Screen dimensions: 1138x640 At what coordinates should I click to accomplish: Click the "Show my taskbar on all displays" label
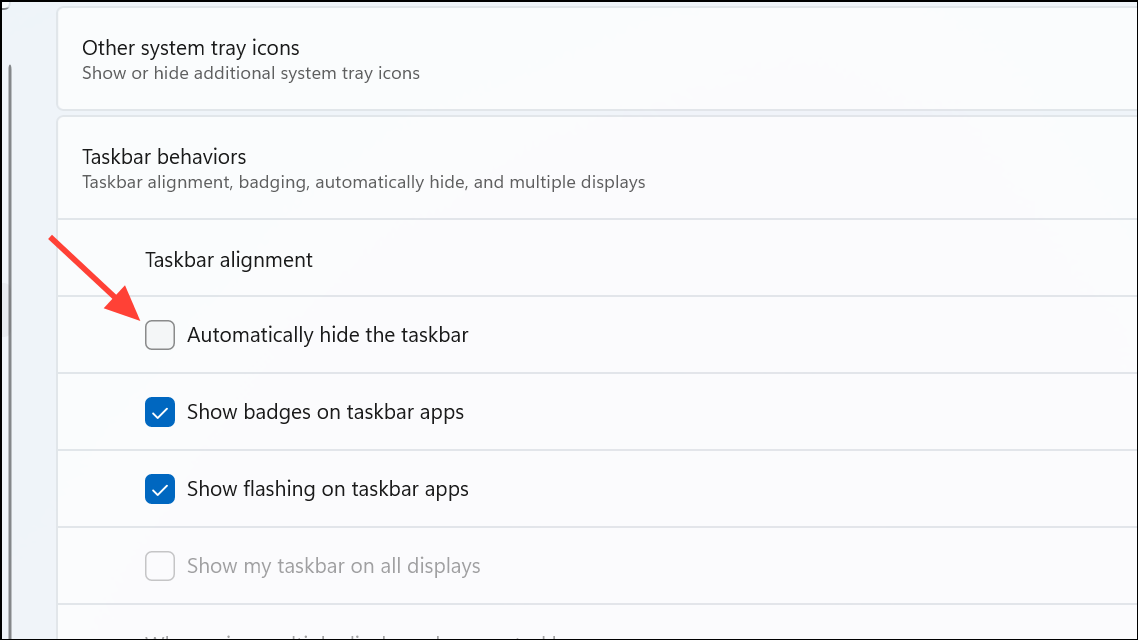click(333, 566)
